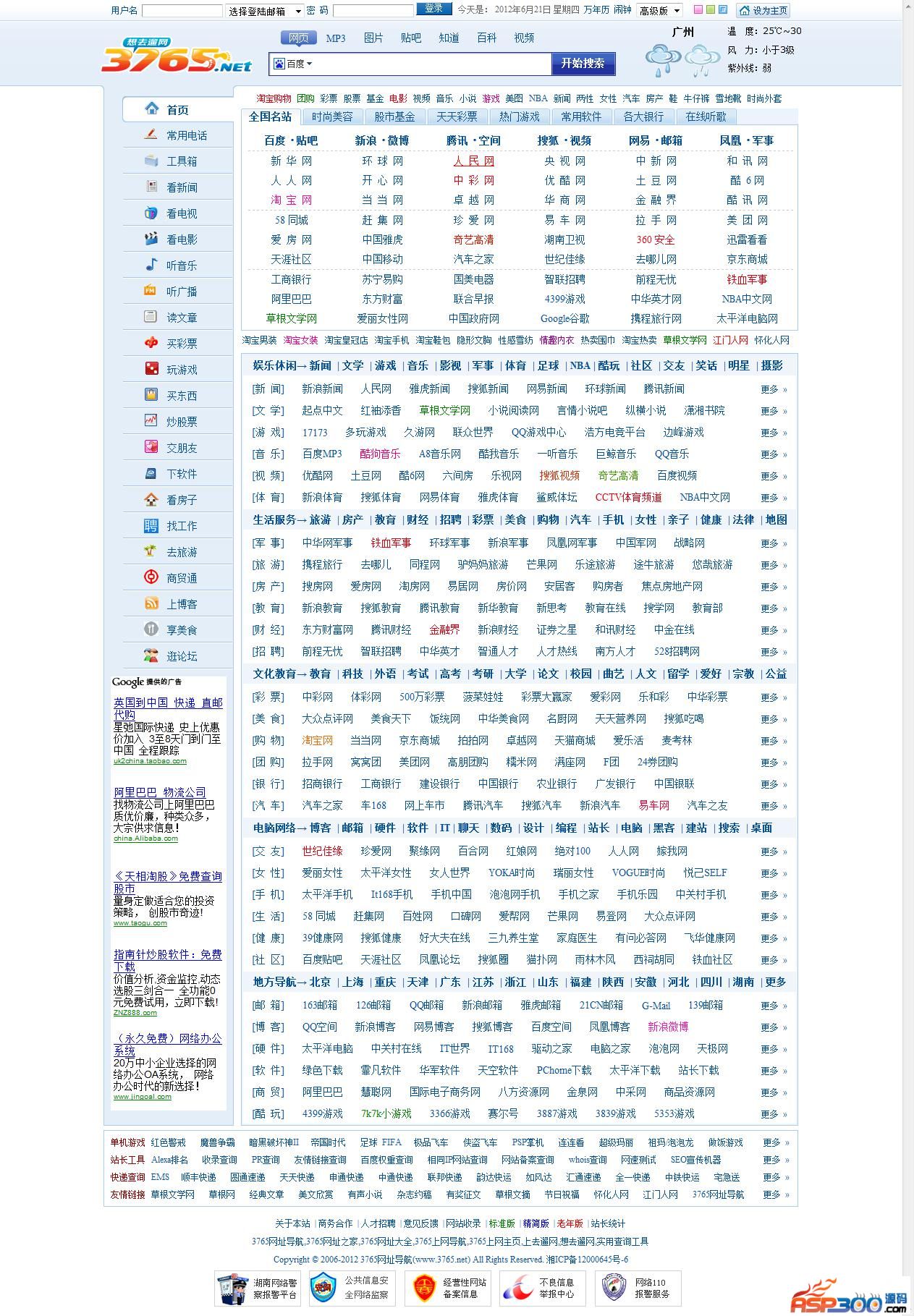914x1316 pixels.
Task: Select the 网页 search tab
Action: pyautogui.click(x=298, y=38)
